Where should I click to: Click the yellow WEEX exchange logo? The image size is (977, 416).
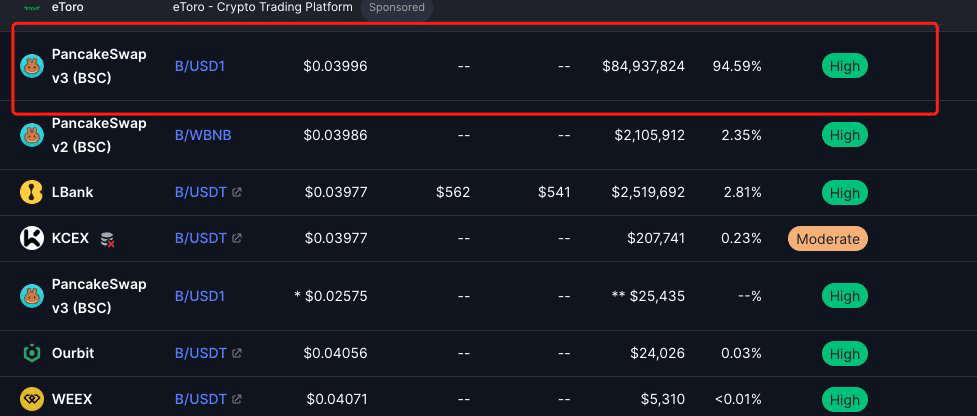coord(32,399)
